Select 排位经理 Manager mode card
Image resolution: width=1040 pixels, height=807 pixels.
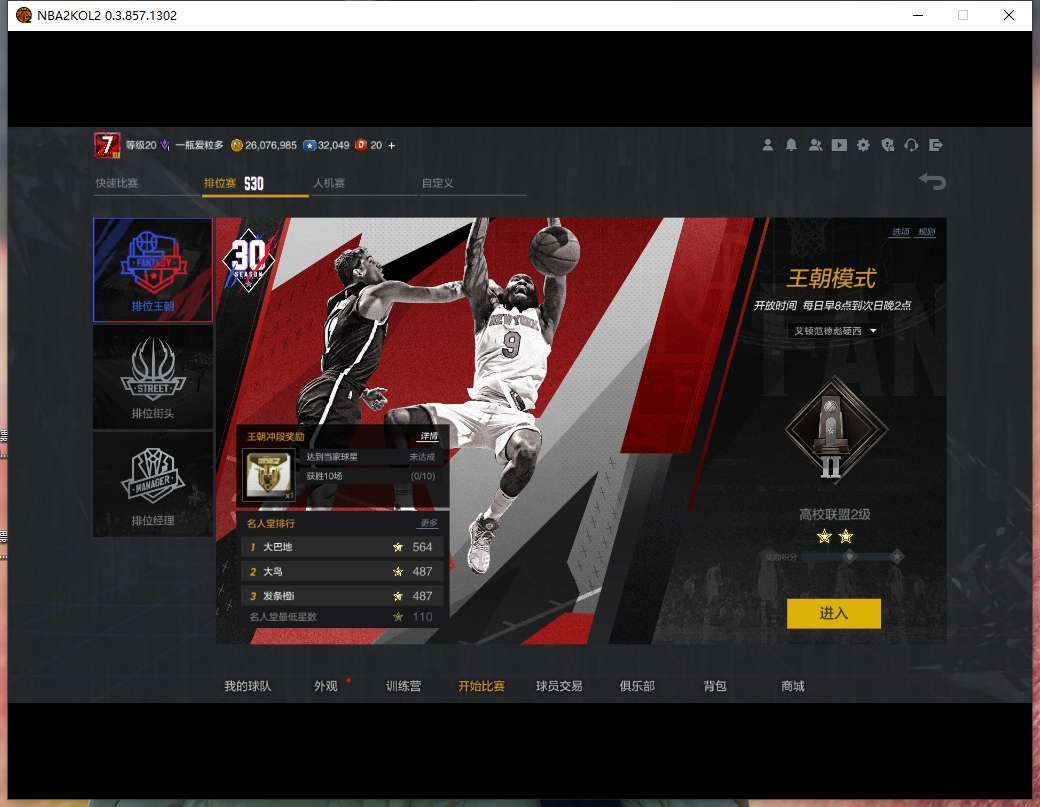click(x=153, y=484)
